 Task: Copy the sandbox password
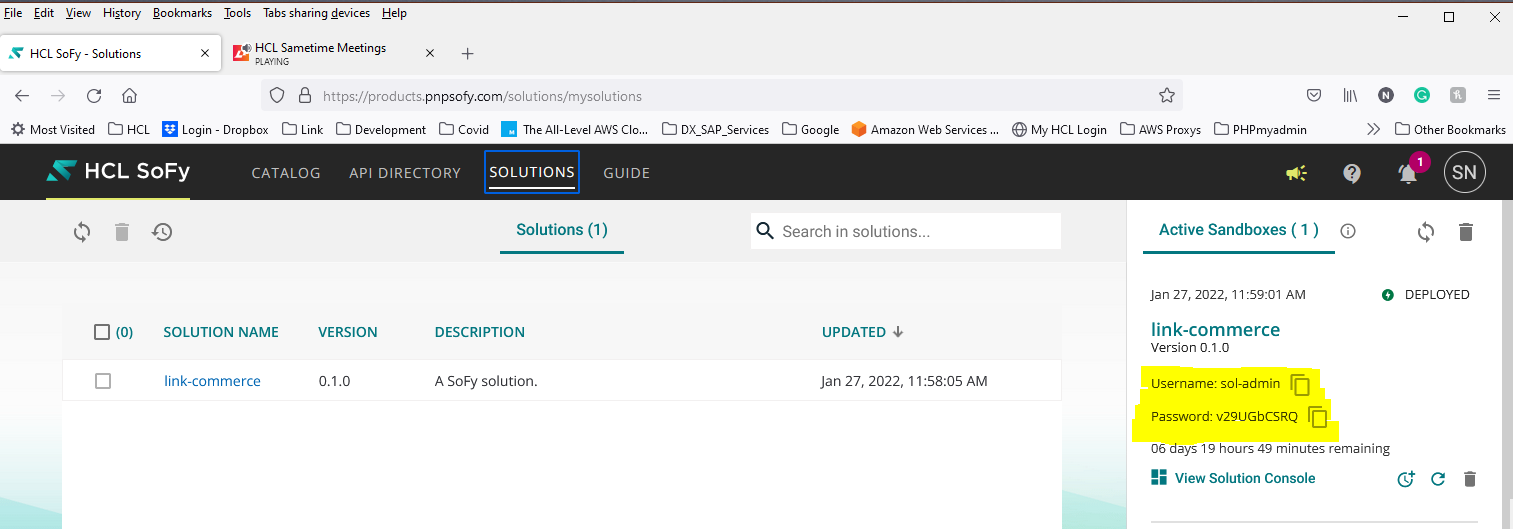coord(1319,417)
